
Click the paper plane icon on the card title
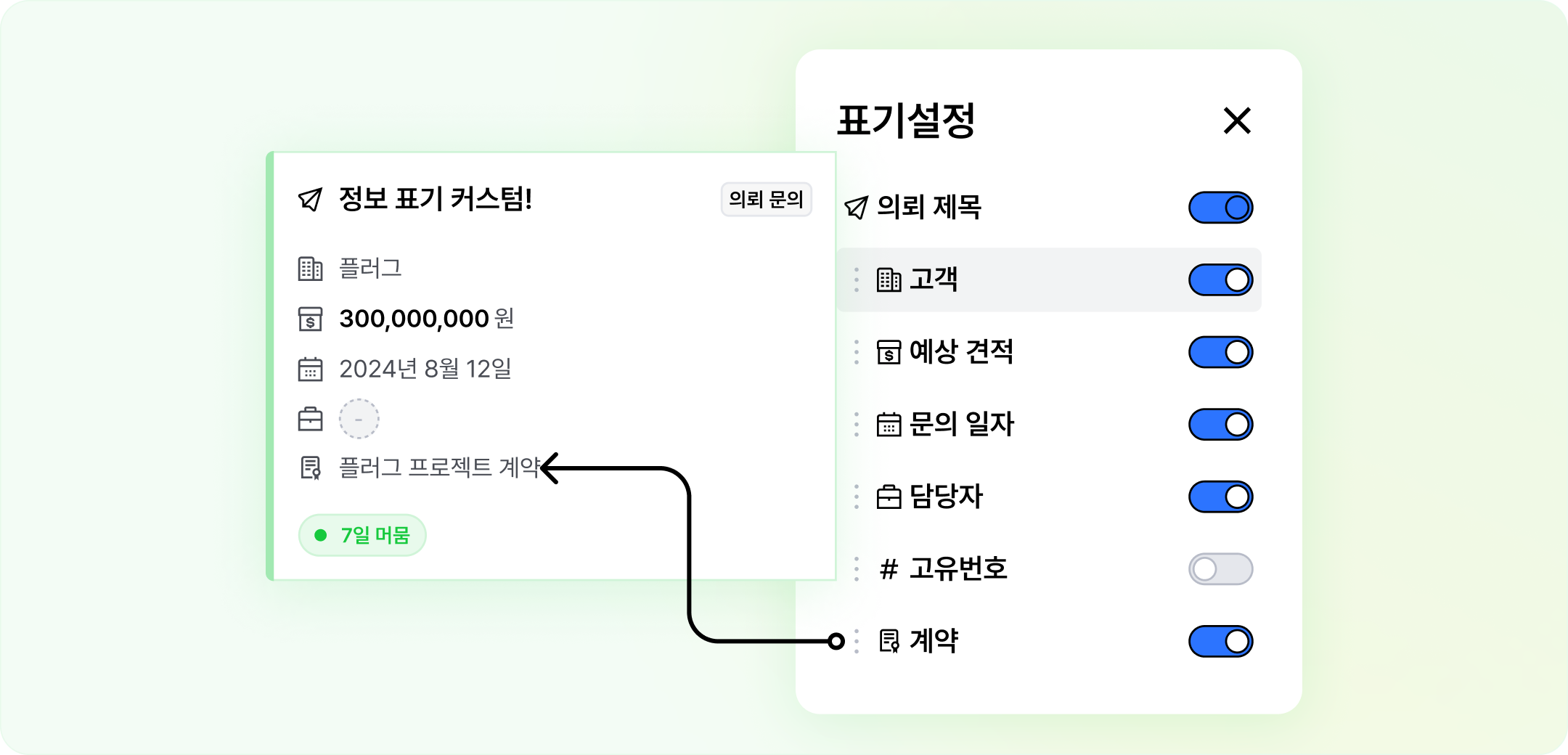310,199
